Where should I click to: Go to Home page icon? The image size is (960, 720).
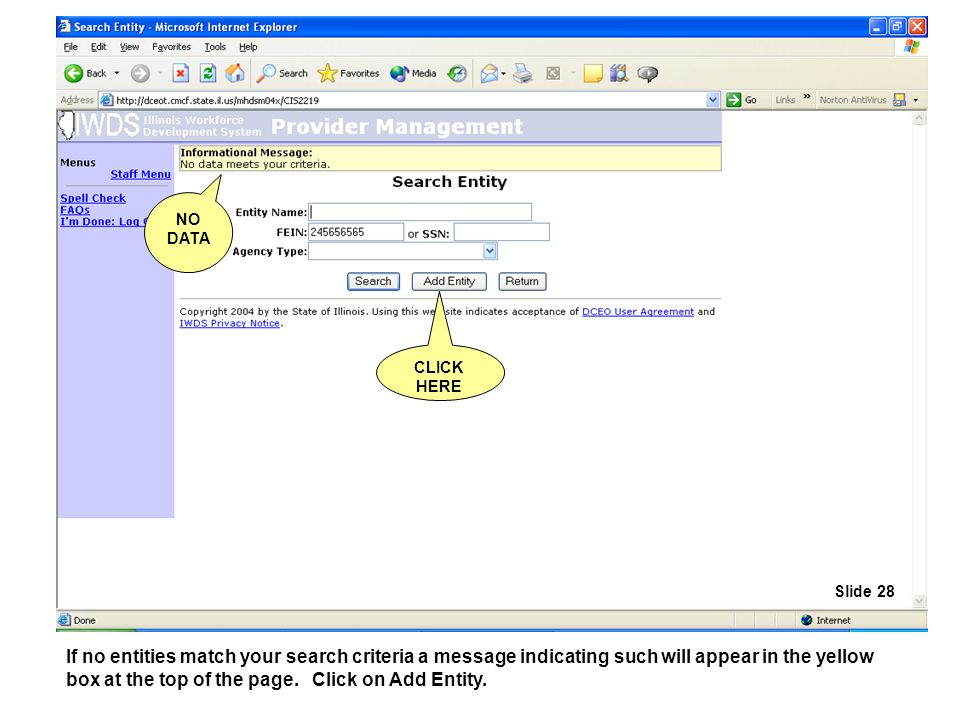(235, 73)
